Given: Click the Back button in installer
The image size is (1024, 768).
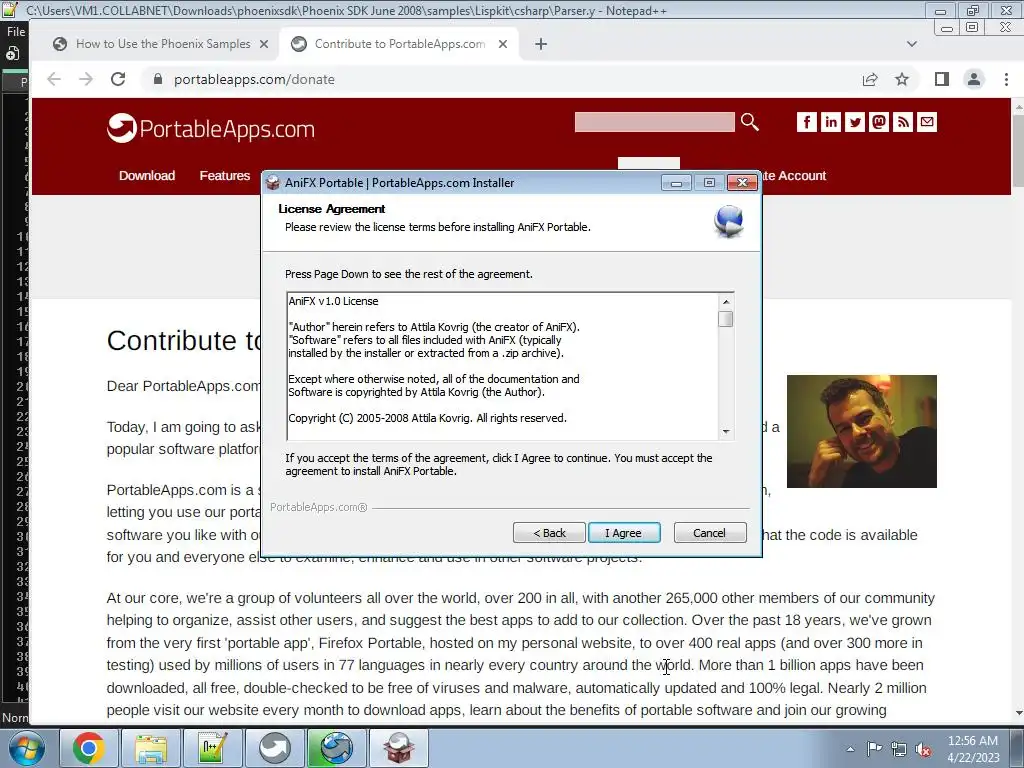Looking at the screenshot, I should 549,533.
